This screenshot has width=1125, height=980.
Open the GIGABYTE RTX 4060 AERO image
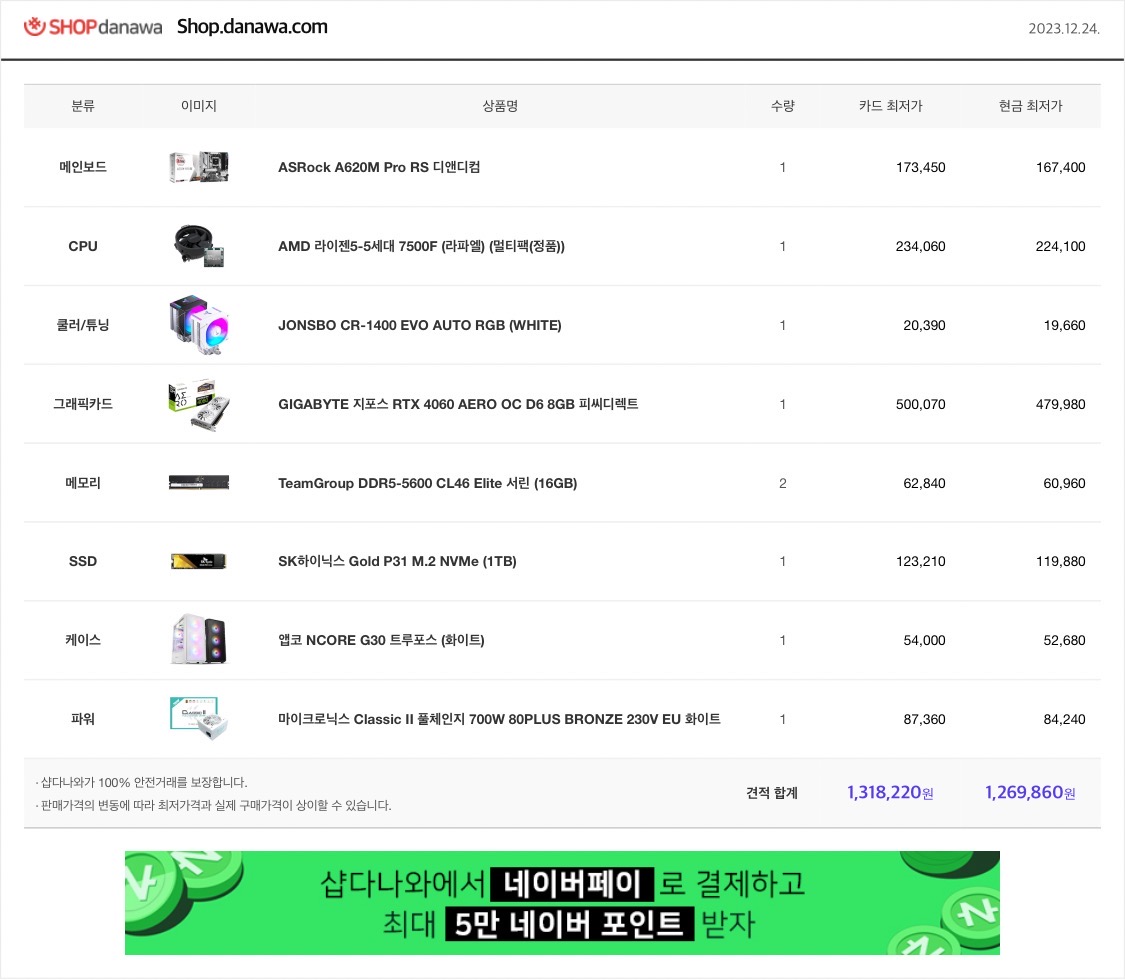(199, 404)
